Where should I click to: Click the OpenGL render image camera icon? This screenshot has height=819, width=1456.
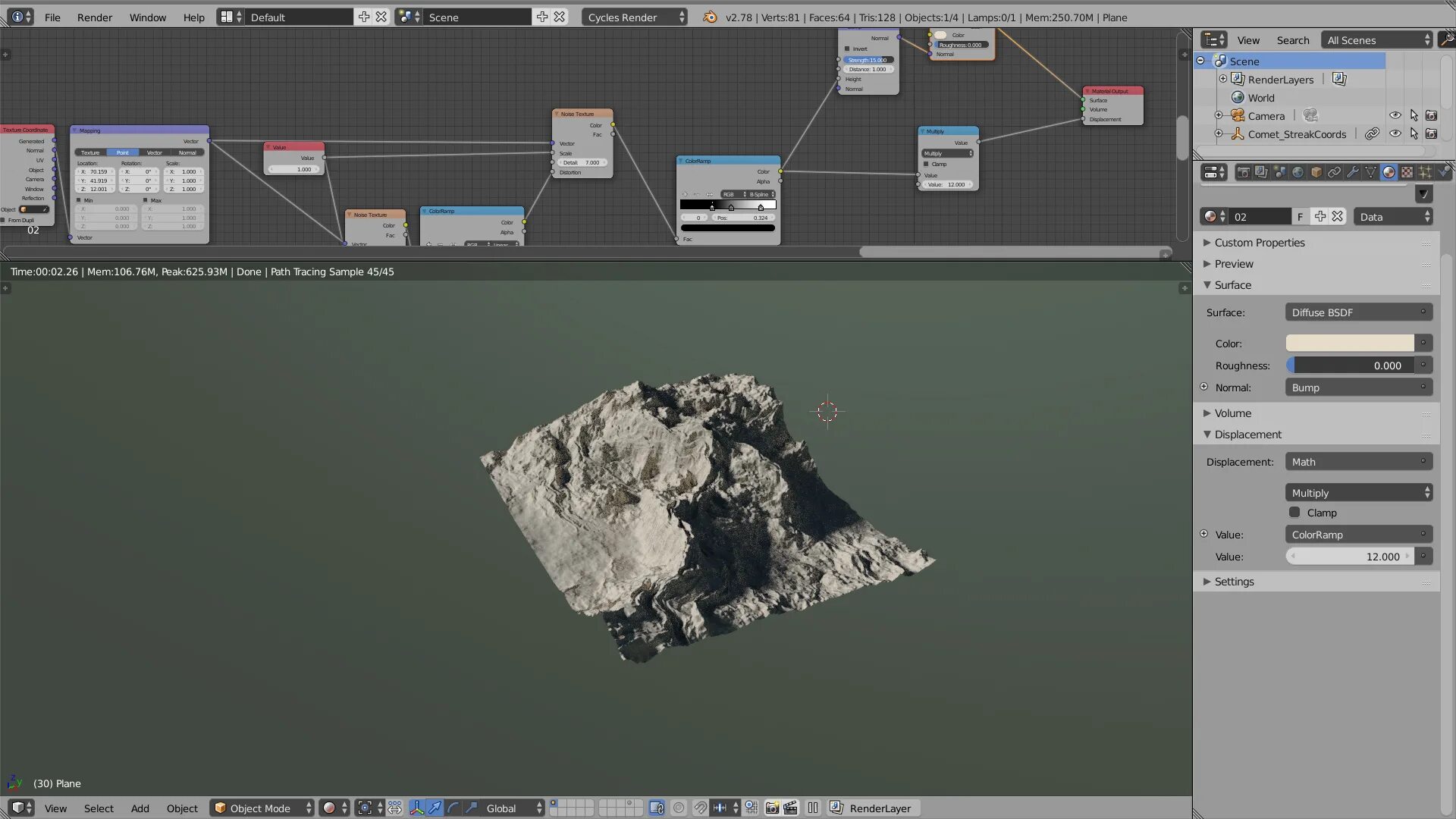(772, 808)
